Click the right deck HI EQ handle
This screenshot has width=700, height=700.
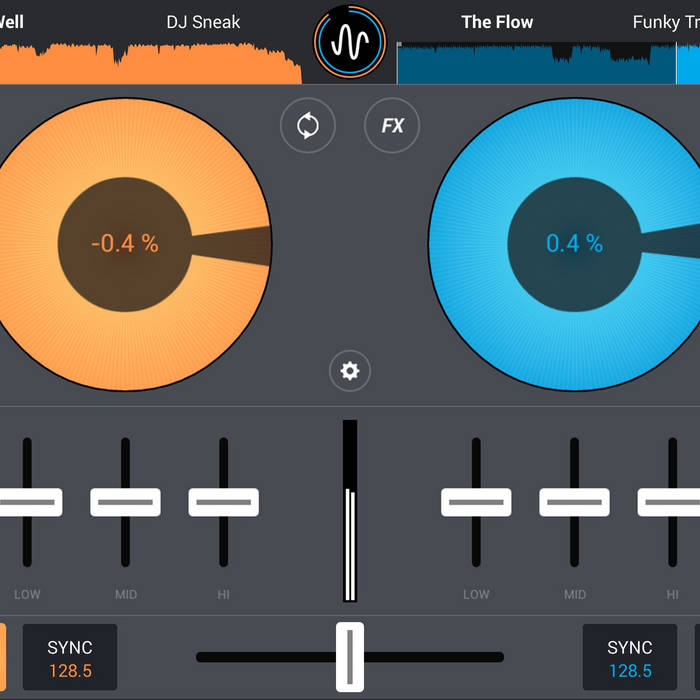(x=670, y=501)
